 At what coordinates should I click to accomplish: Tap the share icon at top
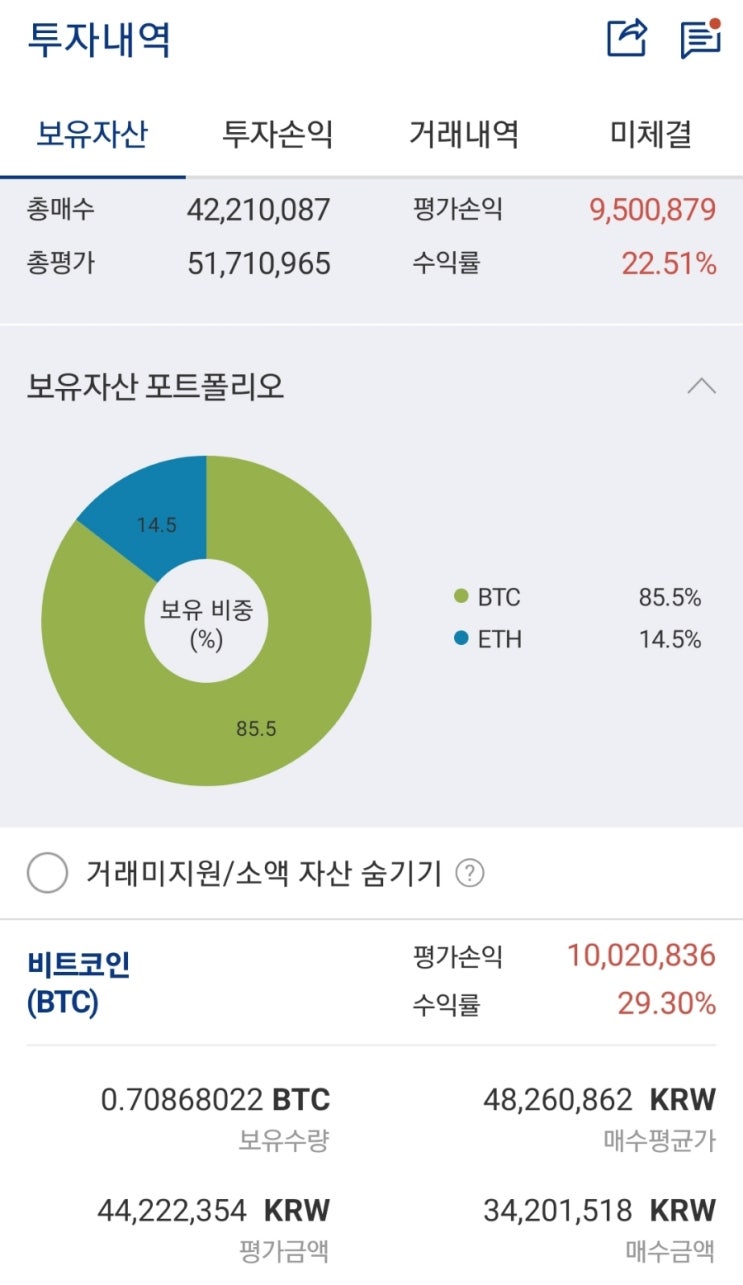[x=628, y=39]
